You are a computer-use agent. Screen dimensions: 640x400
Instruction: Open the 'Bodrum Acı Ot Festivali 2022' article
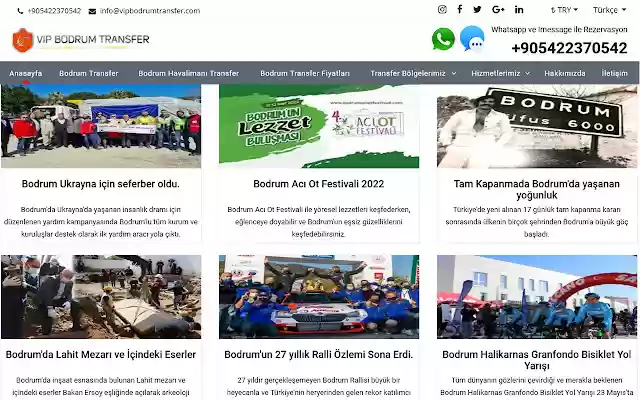point(319,184)
